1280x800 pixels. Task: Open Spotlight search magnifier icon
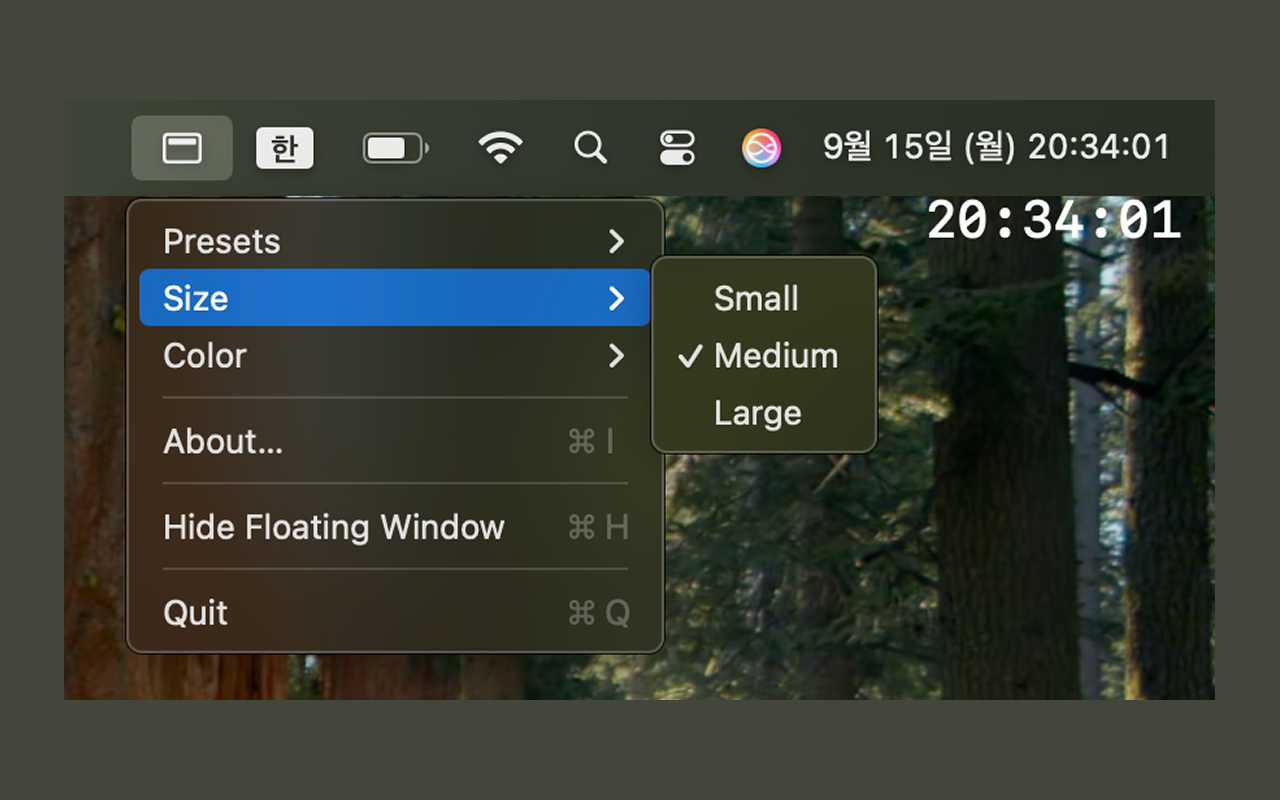591,148
